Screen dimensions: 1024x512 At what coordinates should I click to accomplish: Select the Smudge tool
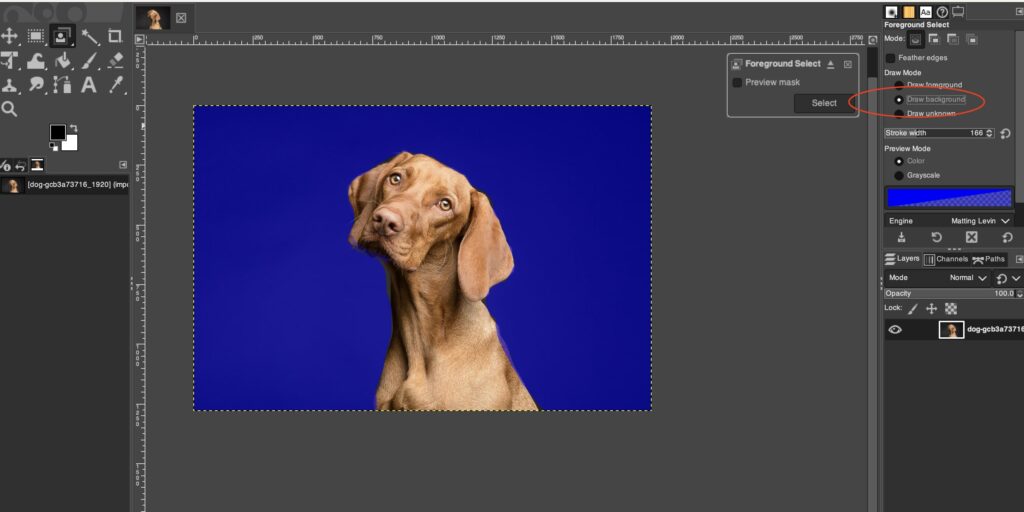tap(36, 85)
